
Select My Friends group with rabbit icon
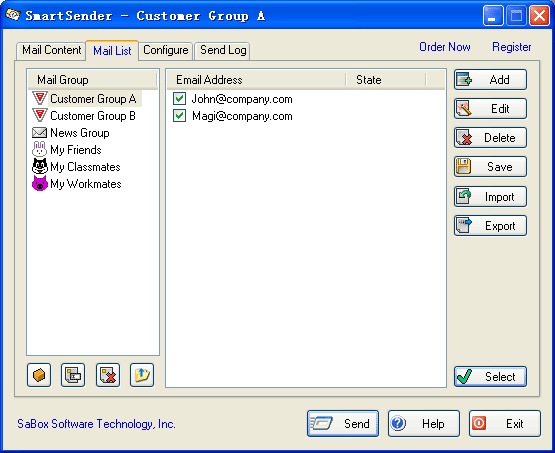67,150
